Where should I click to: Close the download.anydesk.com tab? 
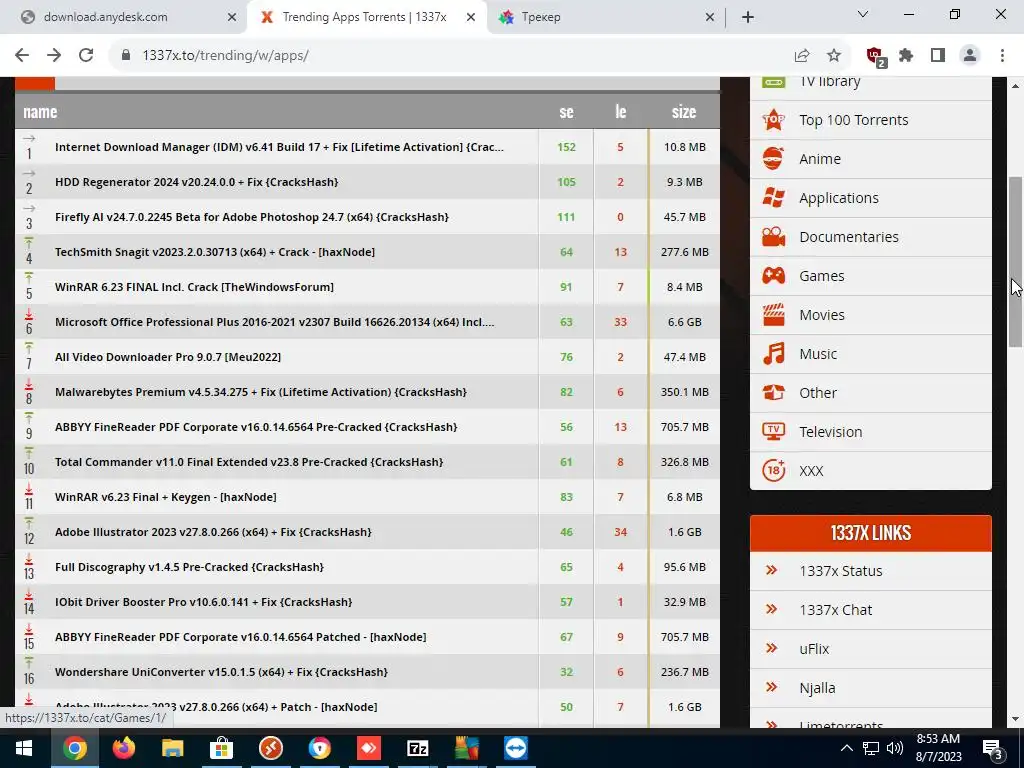232,17
